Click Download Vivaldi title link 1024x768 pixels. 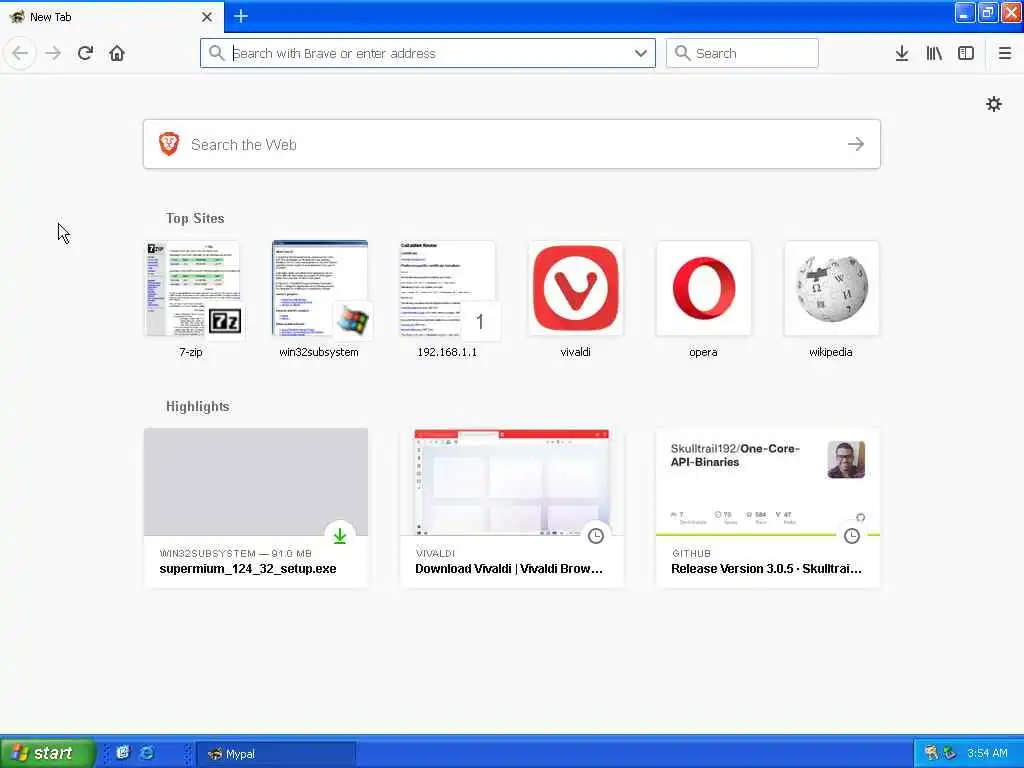(x=509, y=569)
